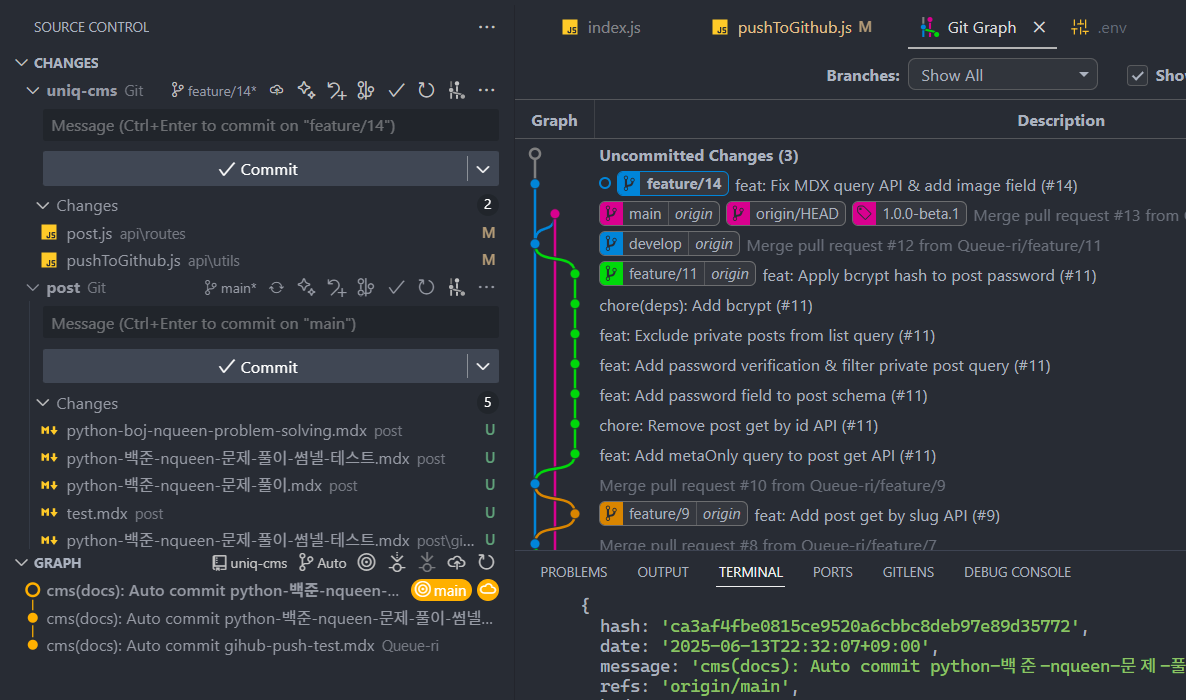The width and height of the screenshot is (1186, 700).
Task: Collapse the post Git repository
Action: pyautogui.click(x=33, y=288)
